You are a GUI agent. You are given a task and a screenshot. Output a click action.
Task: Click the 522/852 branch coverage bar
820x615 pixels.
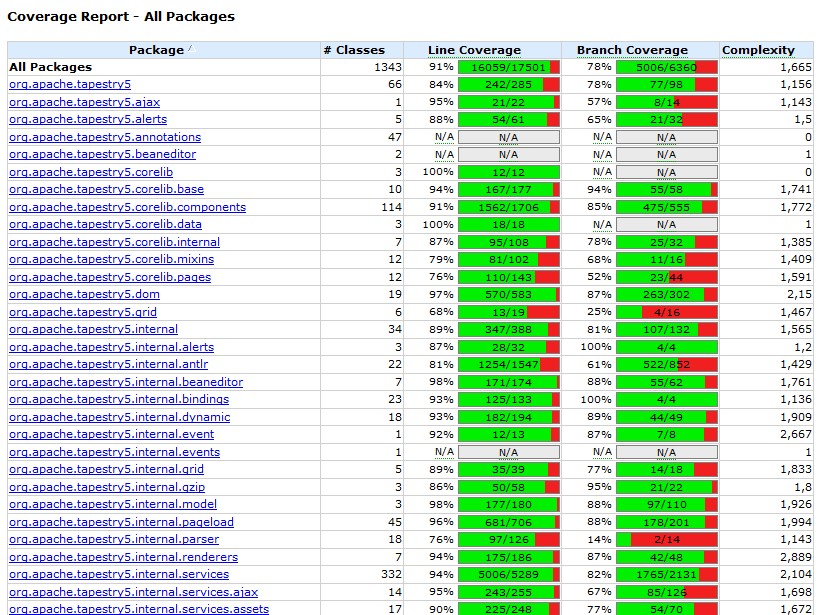pos(667,365)
